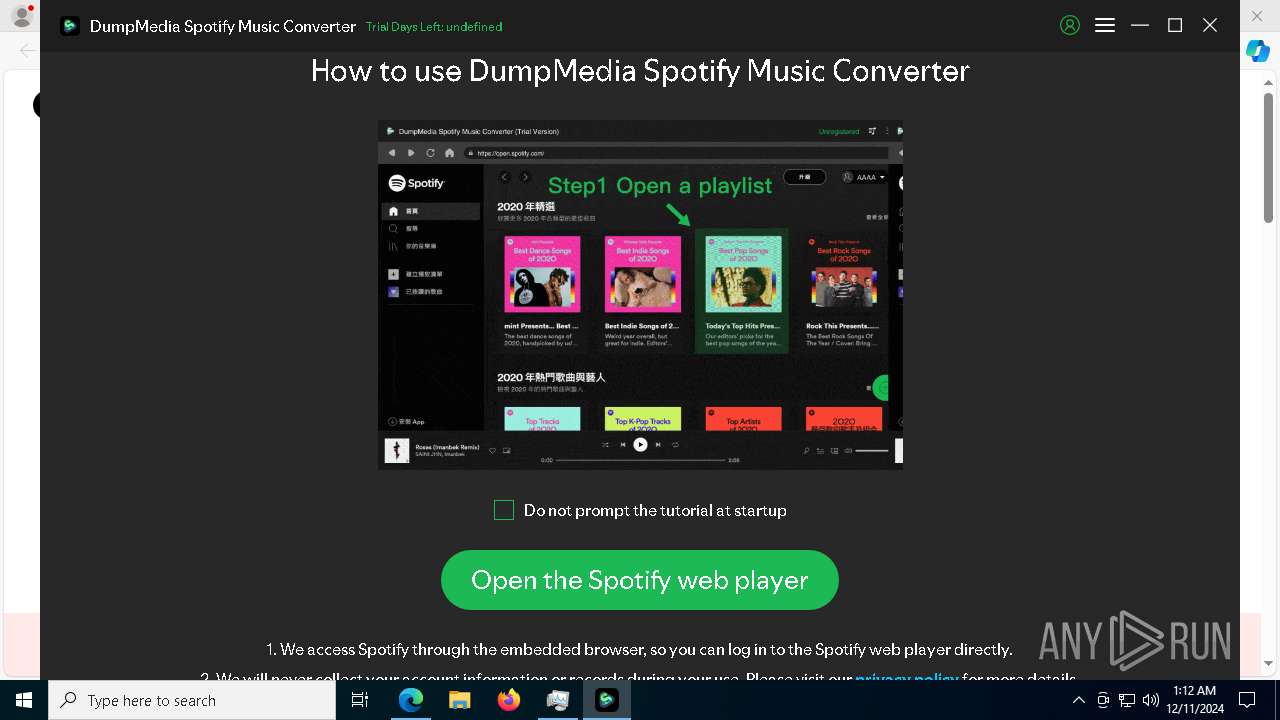The image size is (1280, 720).
Task: Click the network icon in system tray
Action: [1127, 700]
